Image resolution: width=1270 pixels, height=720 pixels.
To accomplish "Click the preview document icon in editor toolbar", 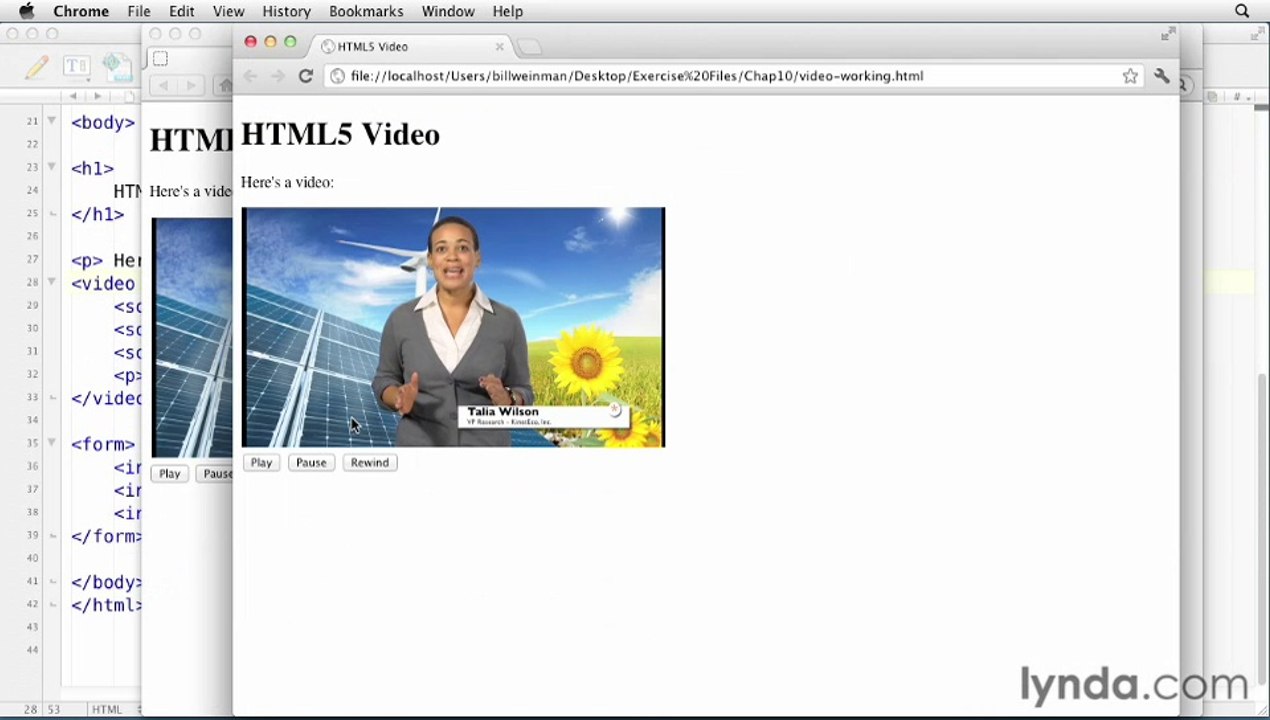I will 116,67.
